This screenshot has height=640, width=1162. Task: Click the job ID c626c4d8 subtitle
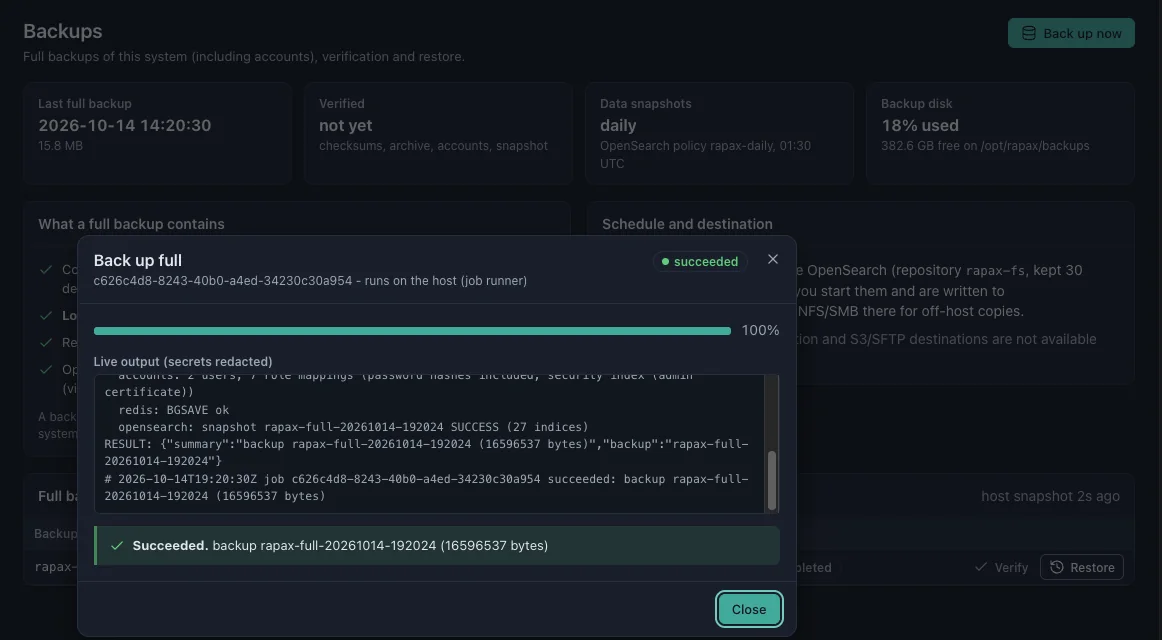coord(311,281)
